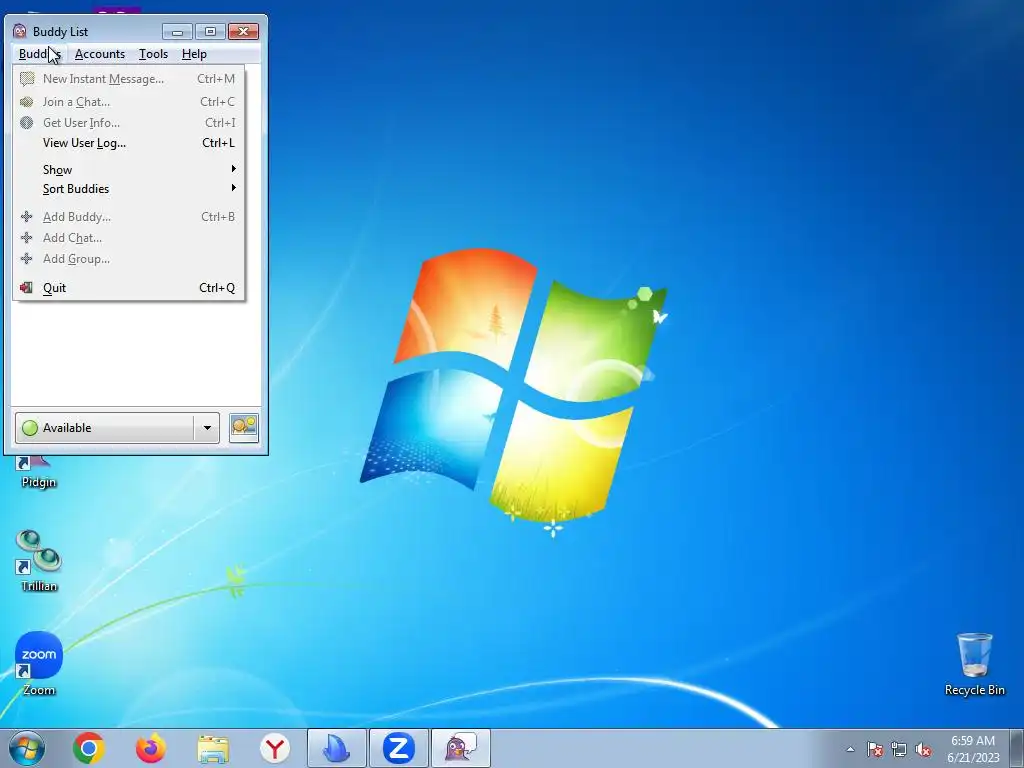Click the New Instant Message chat icon
Image resolution: width=1024 pixels, height=768 pixels.
(27, 79)
